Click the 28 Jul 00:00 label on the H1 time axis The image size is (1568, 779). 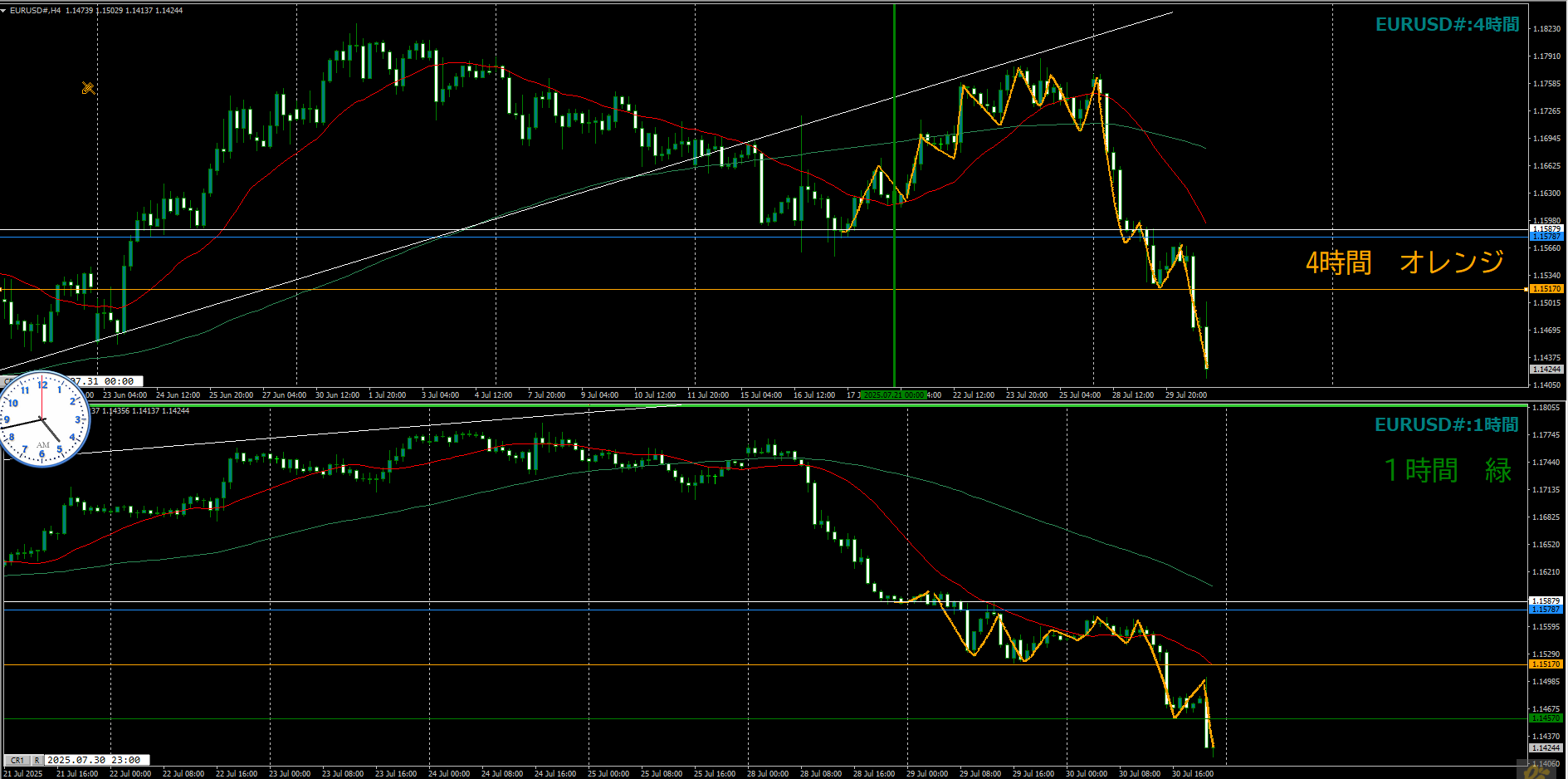768,774
